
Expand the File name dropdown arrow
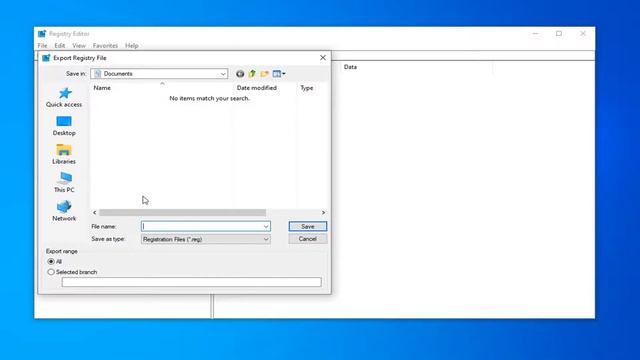pos(266,227)
